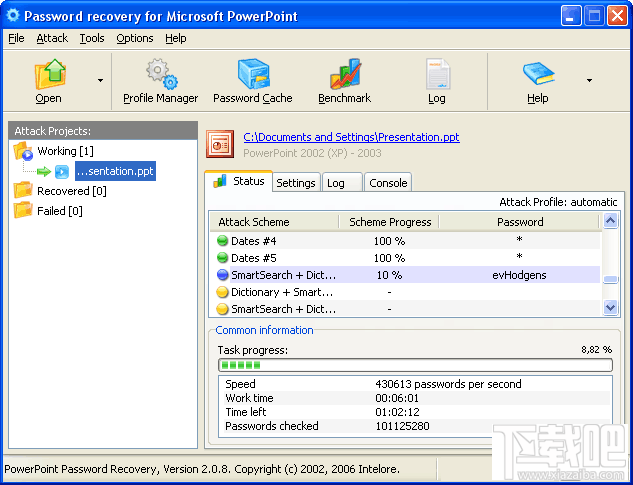Open the Help menu in menu bar
This screenshot has width=633, height=485.
click(x=176, y=38)
